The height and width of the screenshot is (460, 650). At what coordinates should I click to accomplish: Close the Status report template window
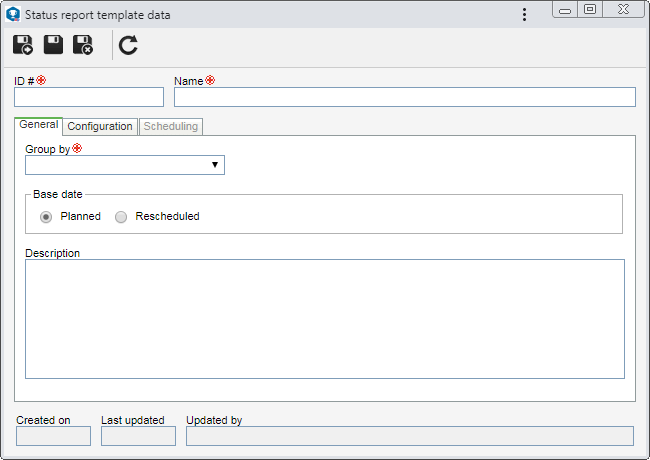(623, 9)
